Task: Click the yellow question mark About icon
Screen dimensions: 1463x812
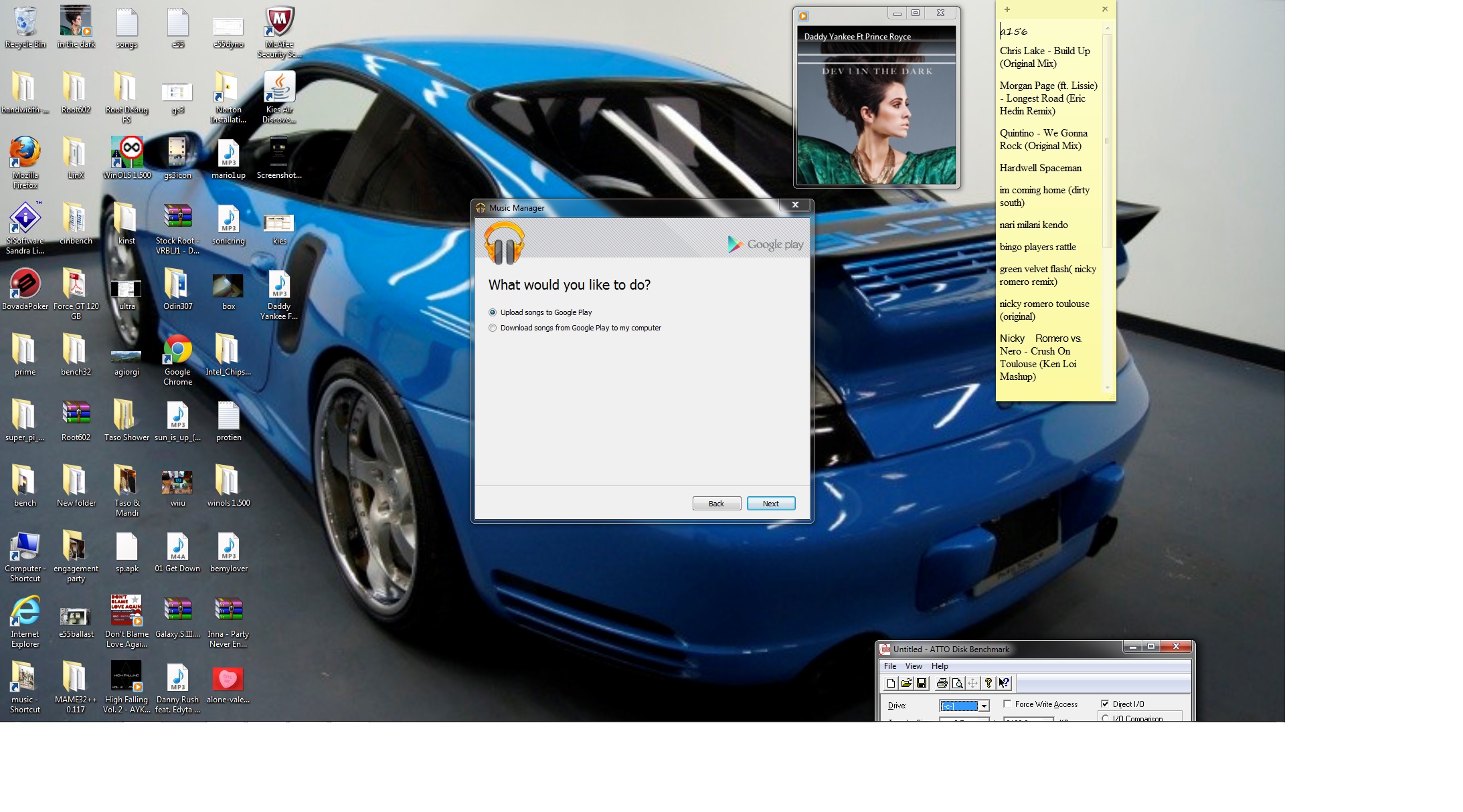Action: [x=988, y=683]
